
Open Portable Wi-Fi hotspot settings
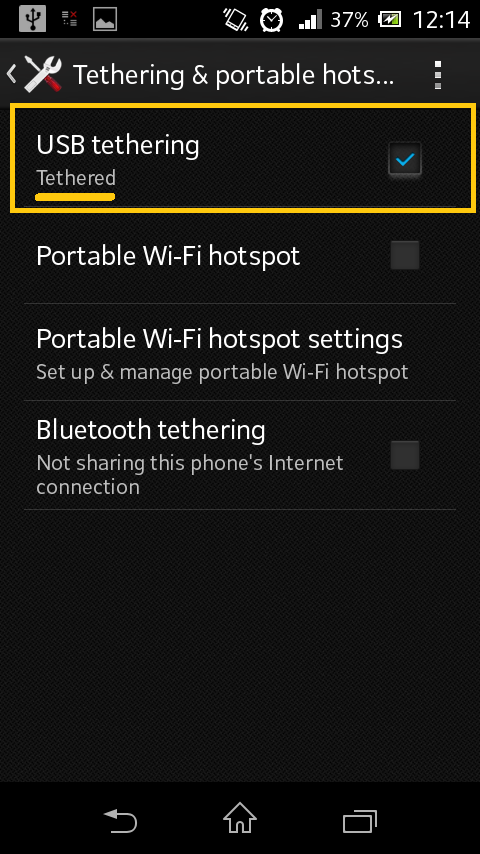click(240, 352)
